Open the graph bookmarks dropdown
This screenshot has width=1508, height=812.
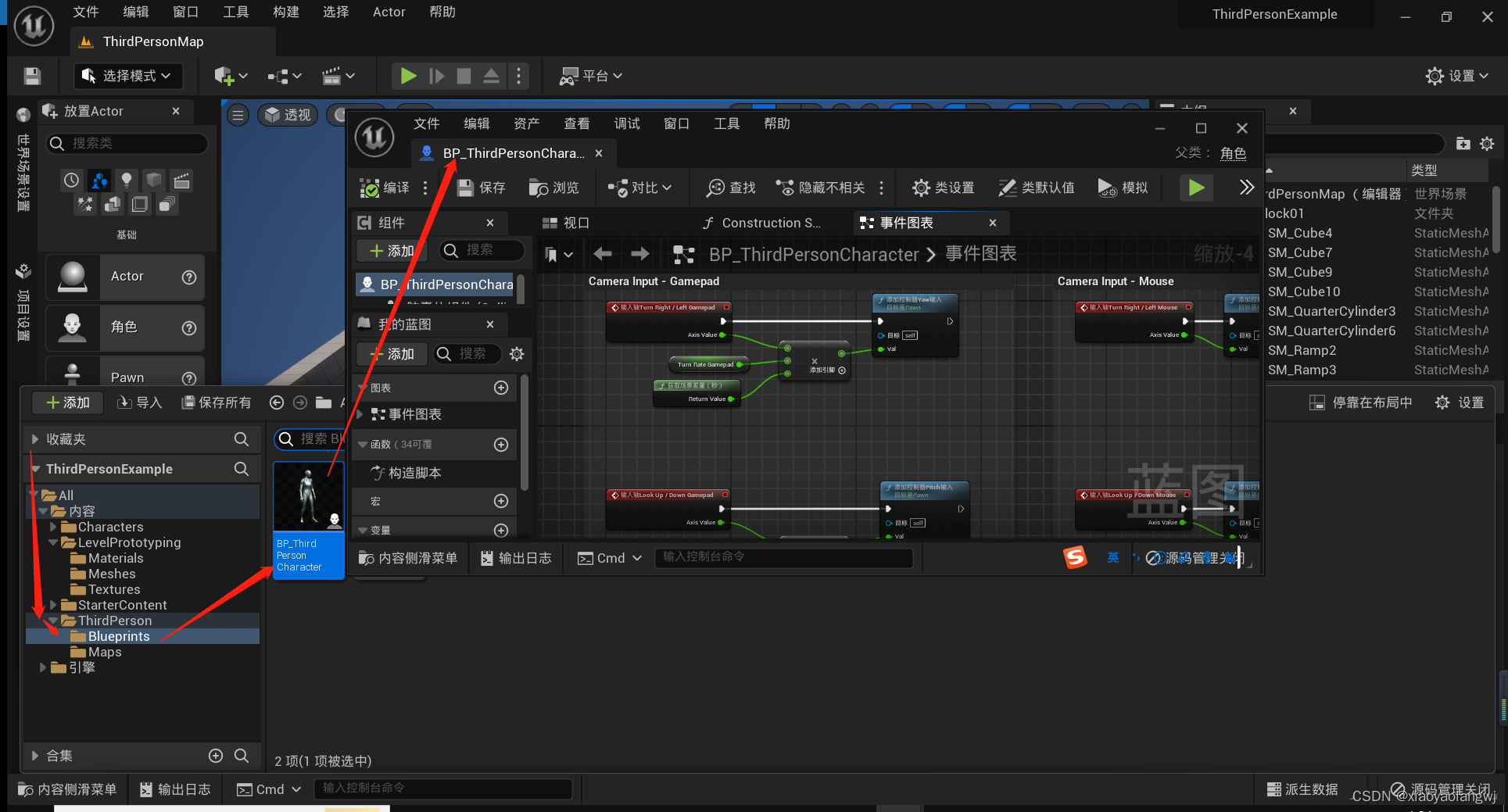click(x=558, y=254)
